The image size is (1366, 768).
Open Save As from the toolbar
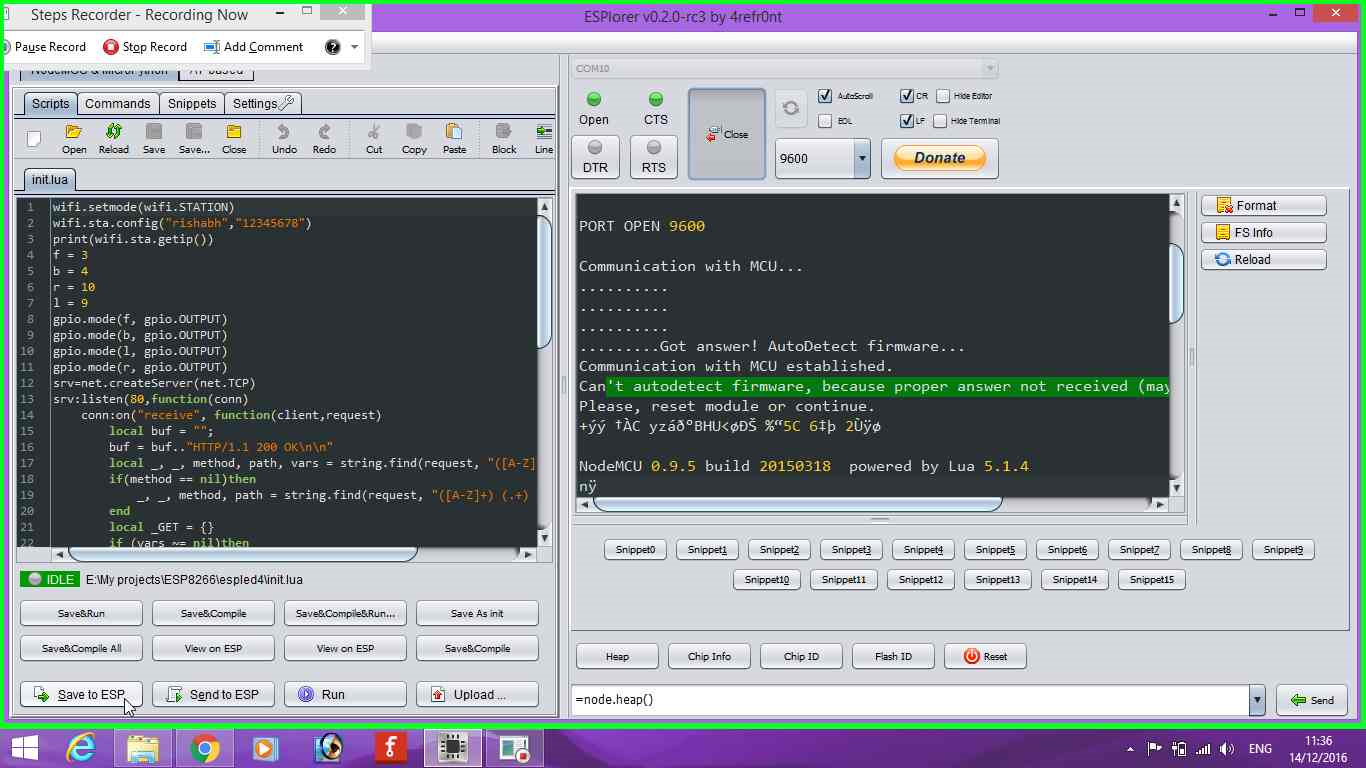click(194, 139)
